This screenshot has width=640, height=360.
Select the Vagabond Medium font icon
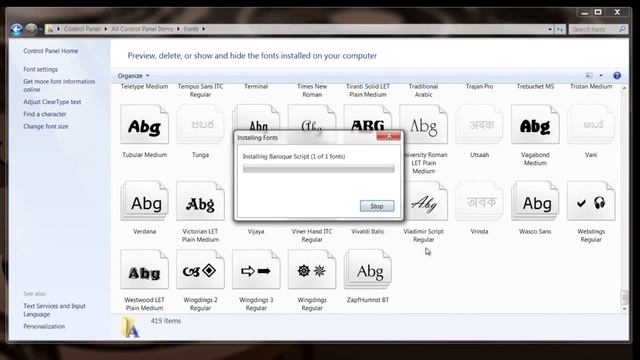[535, 124]
